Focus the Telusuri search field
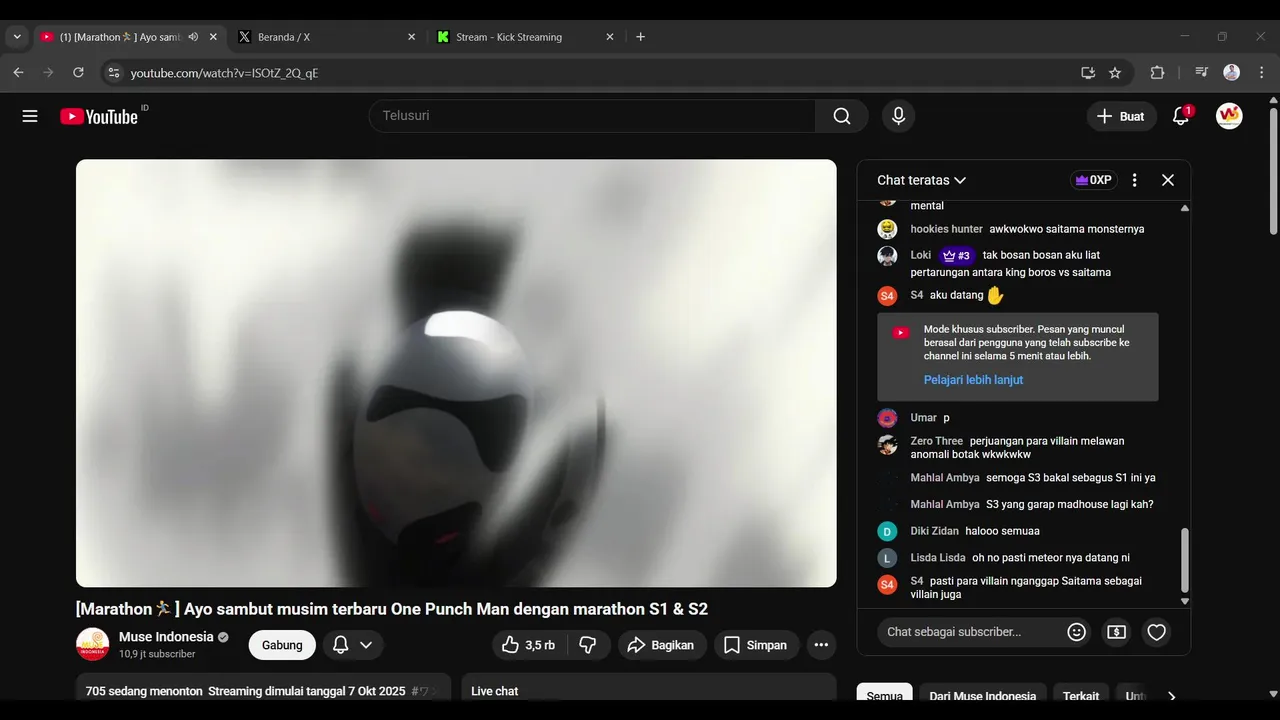Image resolution: width=1280 pixels, height=720 pixels. click(592, 116)
